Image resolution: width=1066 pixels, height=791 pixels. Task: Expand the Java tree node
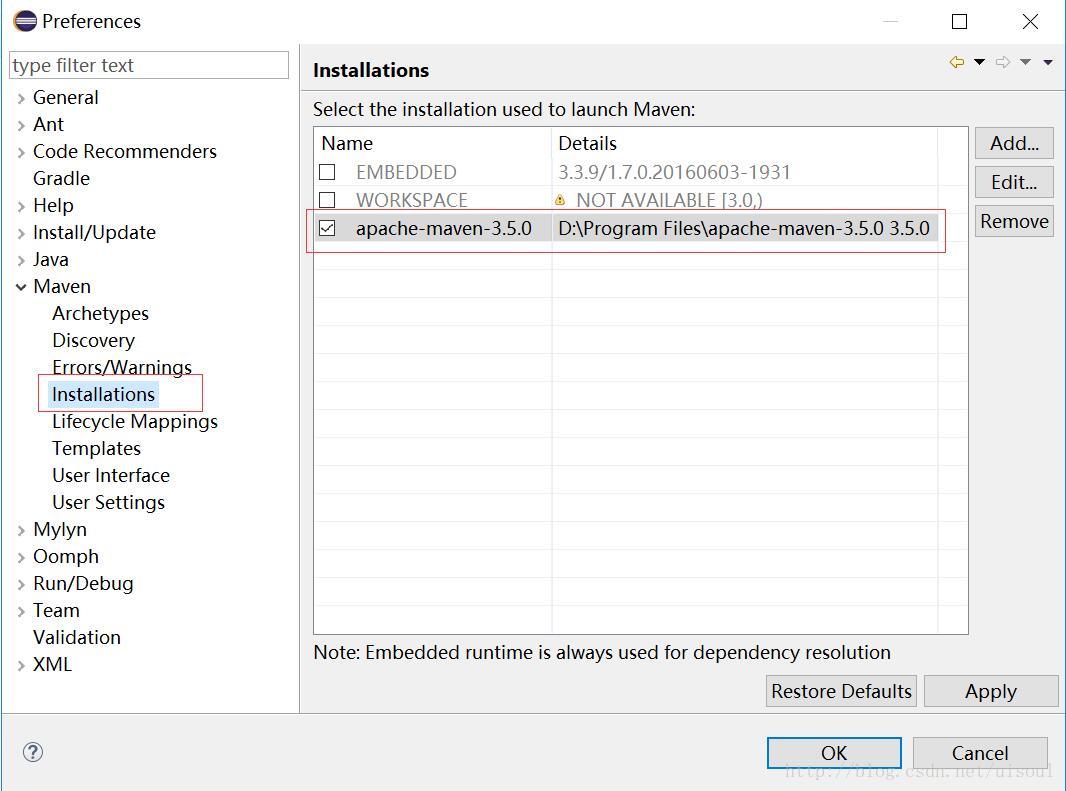[x=21, y=260]
